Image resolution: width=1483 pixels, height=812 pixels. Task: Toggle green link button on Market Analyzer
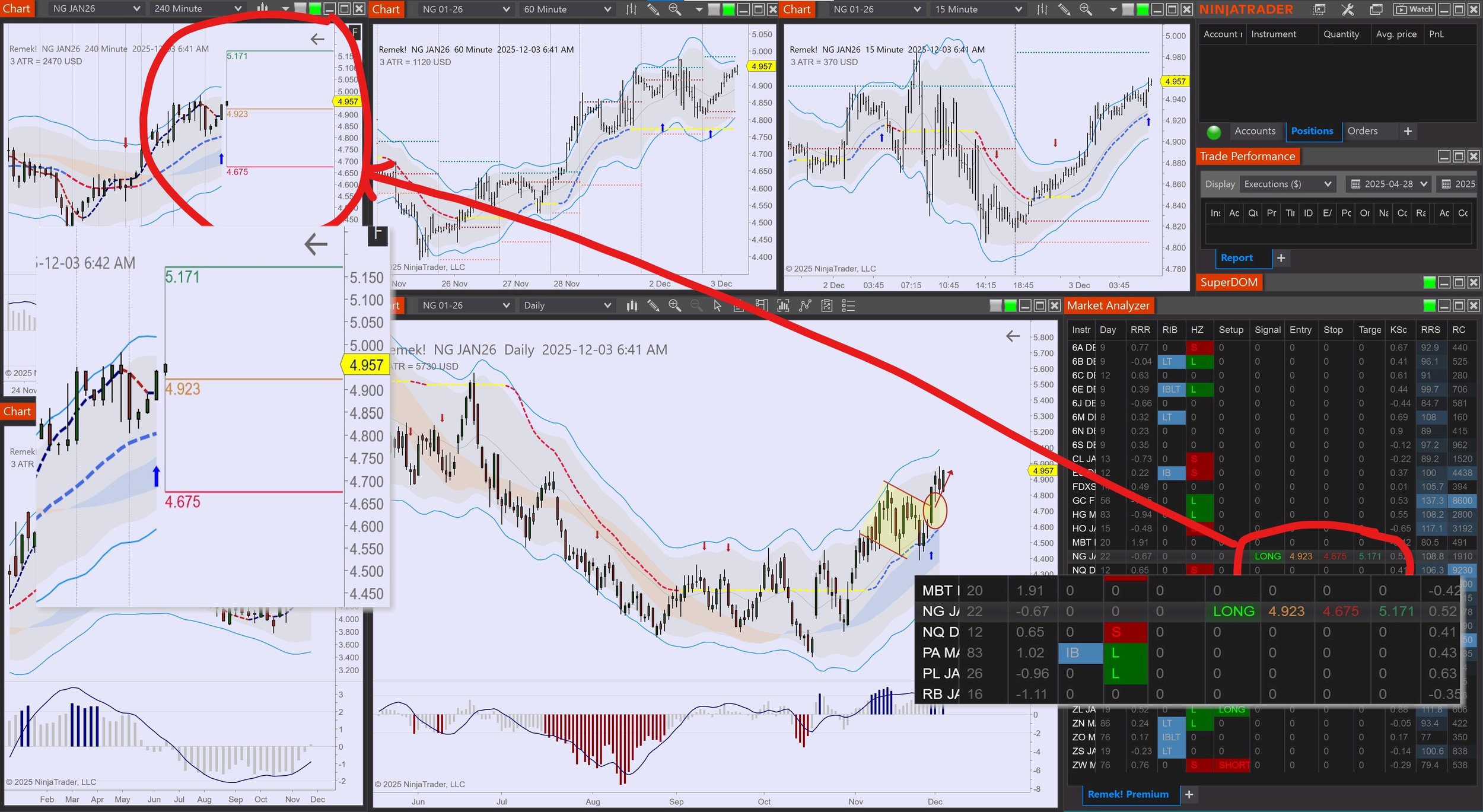pyautogui.click(x=1430, y=305)
